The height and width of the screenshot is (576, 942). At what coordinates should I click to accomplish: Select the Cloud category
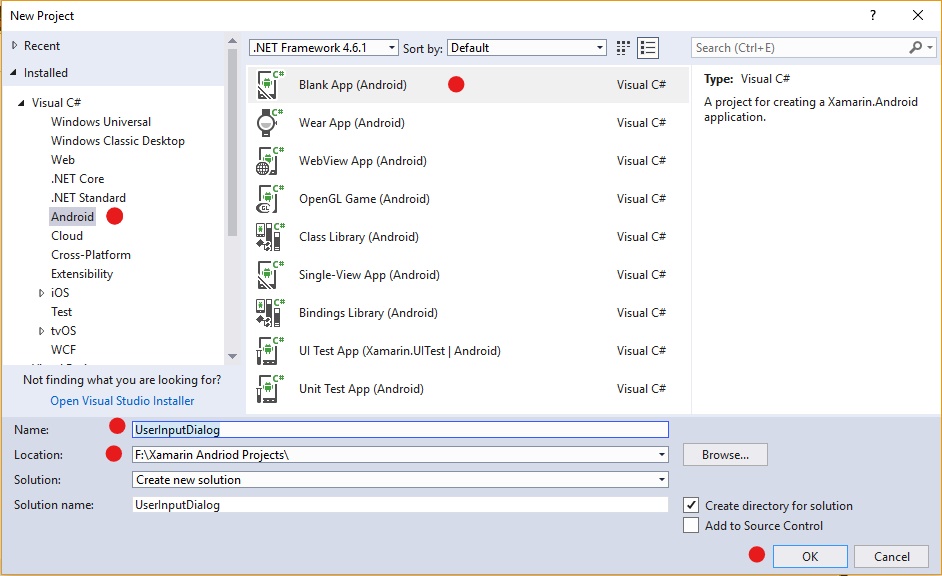point(67,235)
